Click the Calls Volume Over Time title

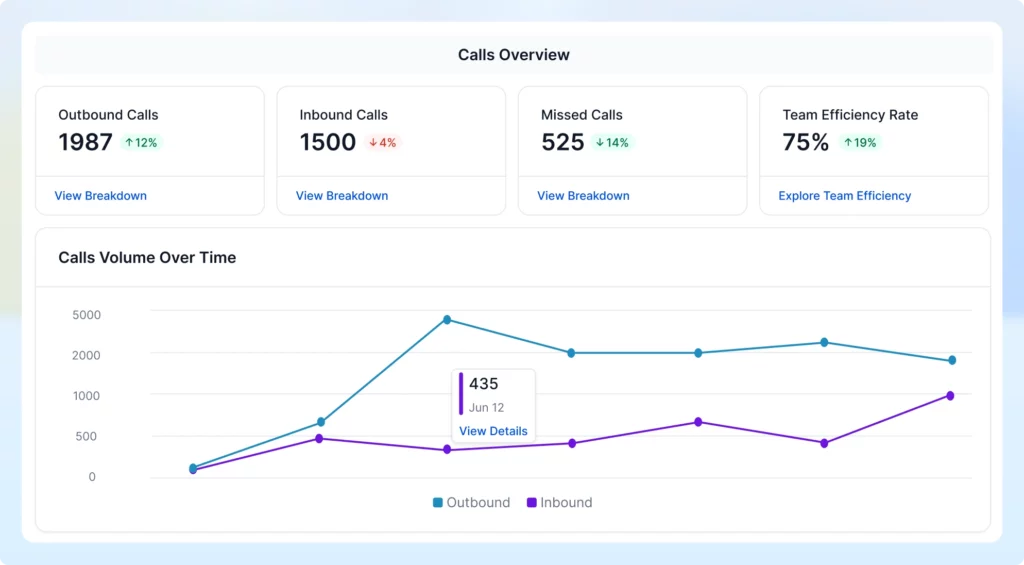[147, 258]
